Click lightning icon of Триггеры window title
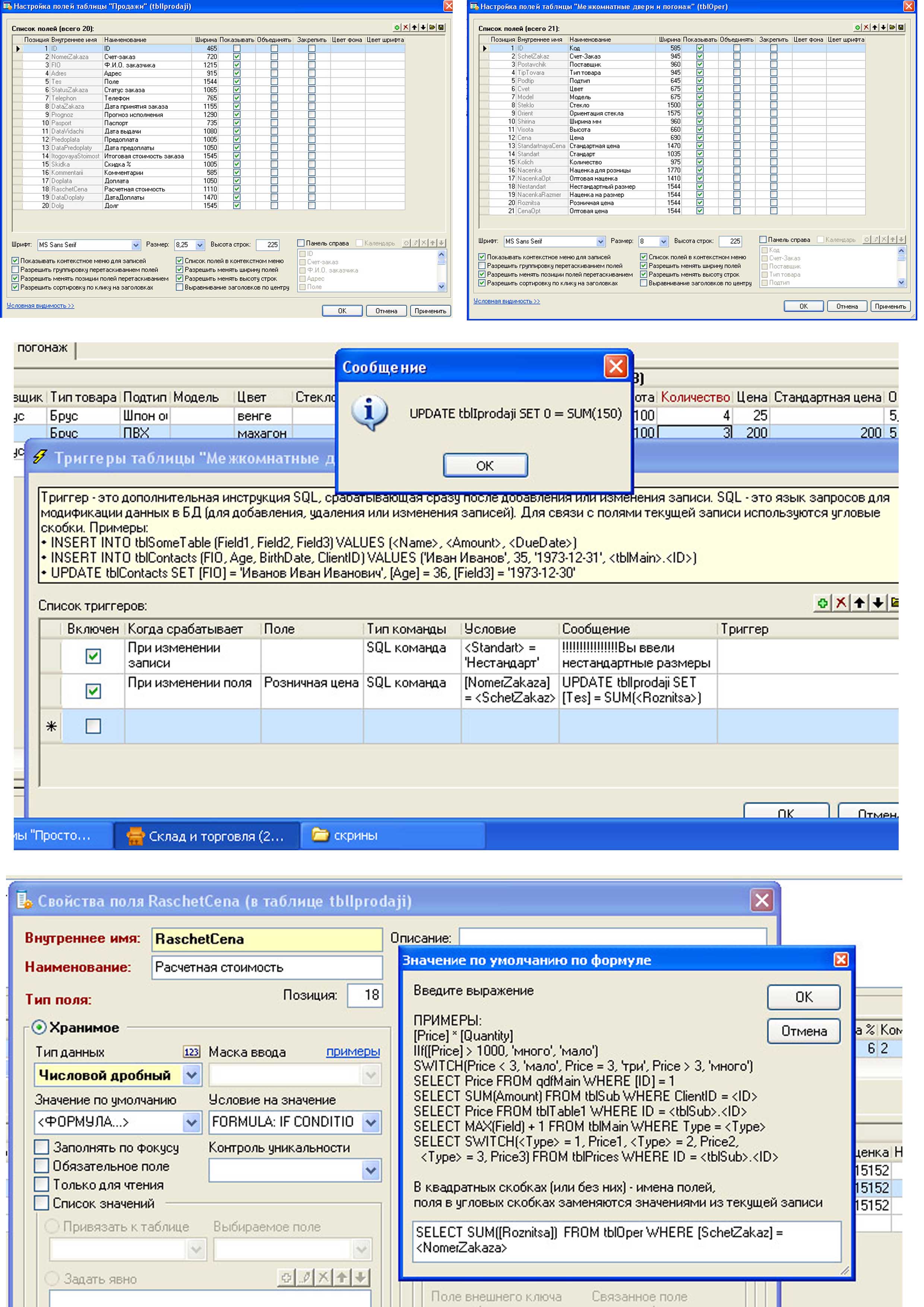The height and width of the screenshot is (1307, 924). (40, 456)
